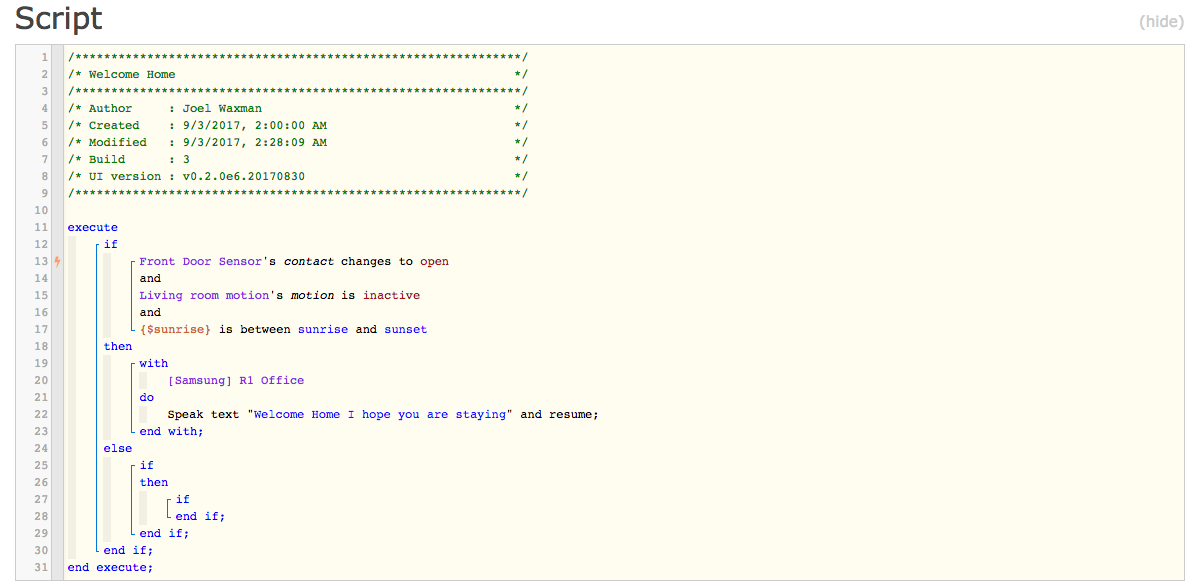Click "Front Door Sensor" device name

[201, 261]
